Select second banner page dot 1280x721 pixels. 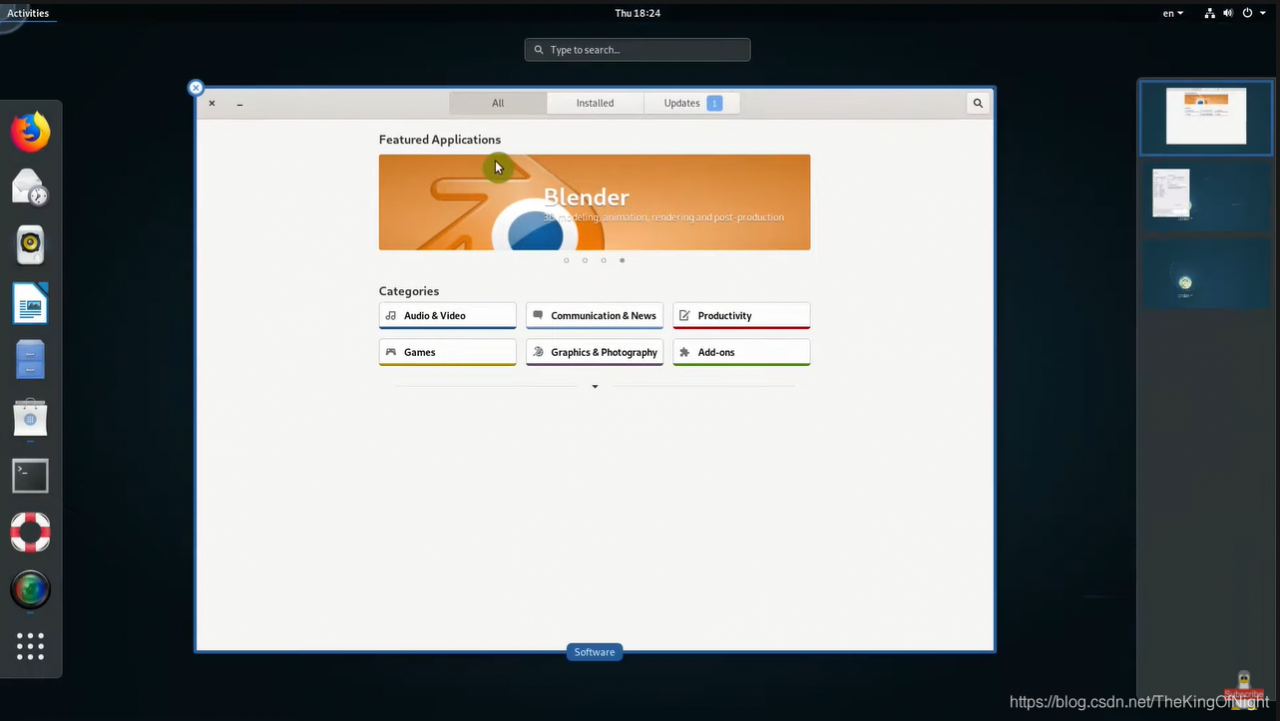coord(585,260)
